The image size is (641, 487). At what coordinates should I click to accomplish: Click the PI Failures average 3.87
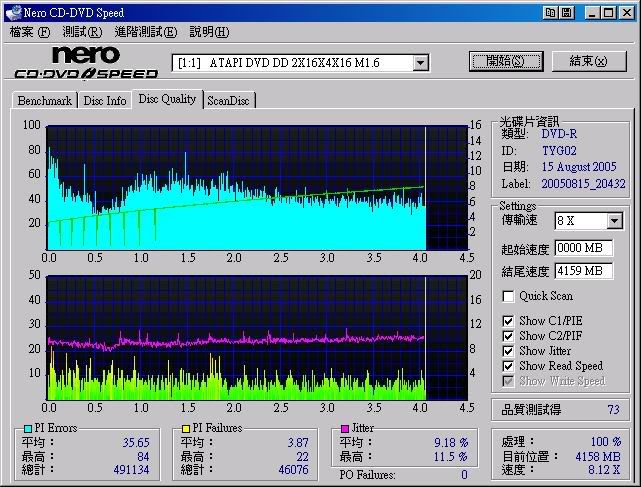point(298,443)
